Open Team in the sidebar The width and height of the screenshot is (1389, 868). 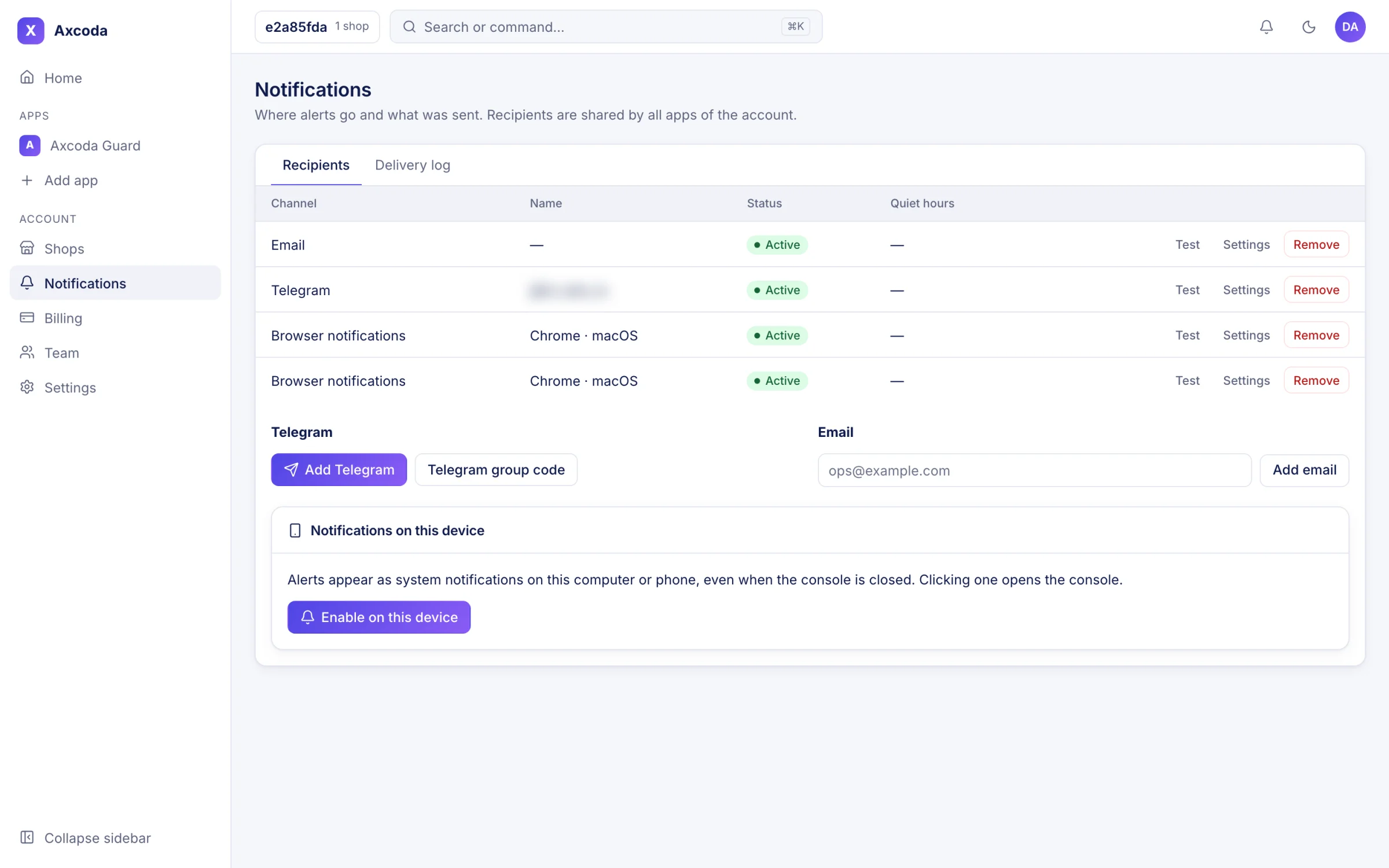point(115,352)
